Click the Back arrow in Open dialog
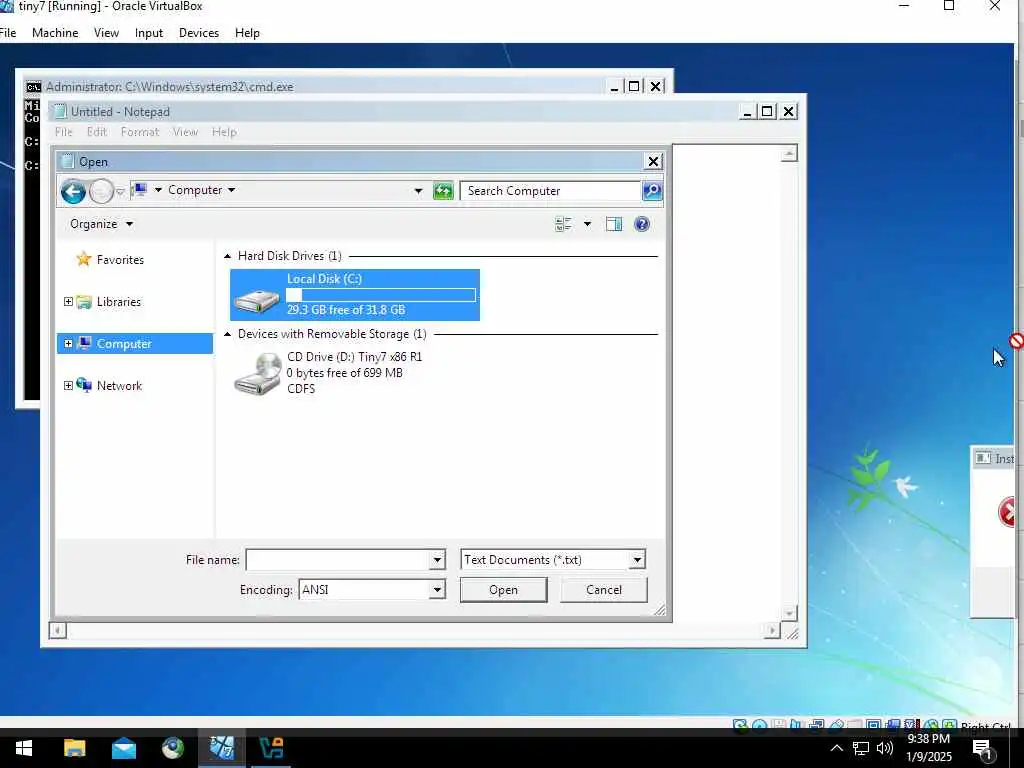This screenshot has height=768, width=1024. coord(73,191)
